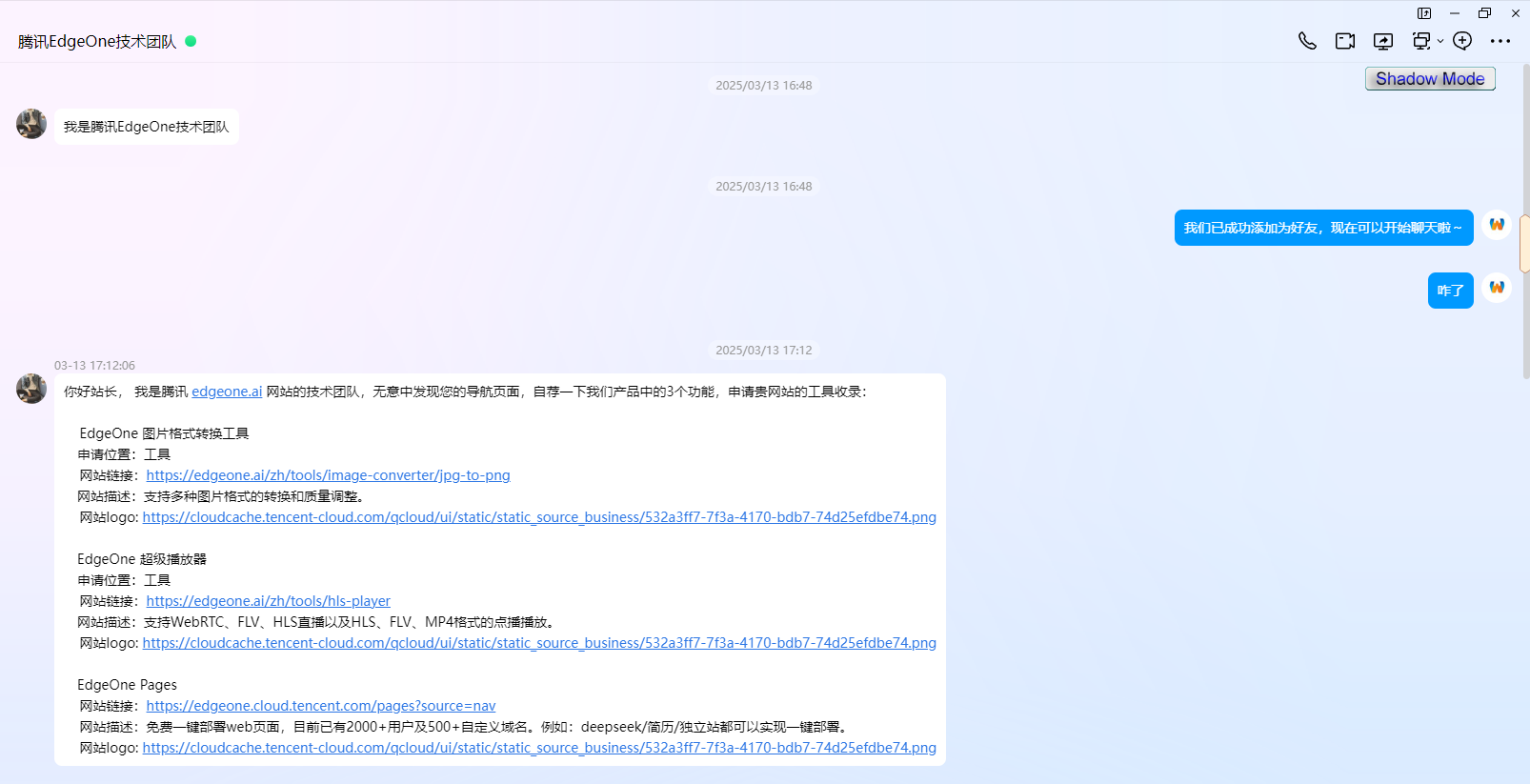Click the remote desktop control icon
Image resolution: width=1530 pixels, height=784 pixels.
(x=1421, y=41)
